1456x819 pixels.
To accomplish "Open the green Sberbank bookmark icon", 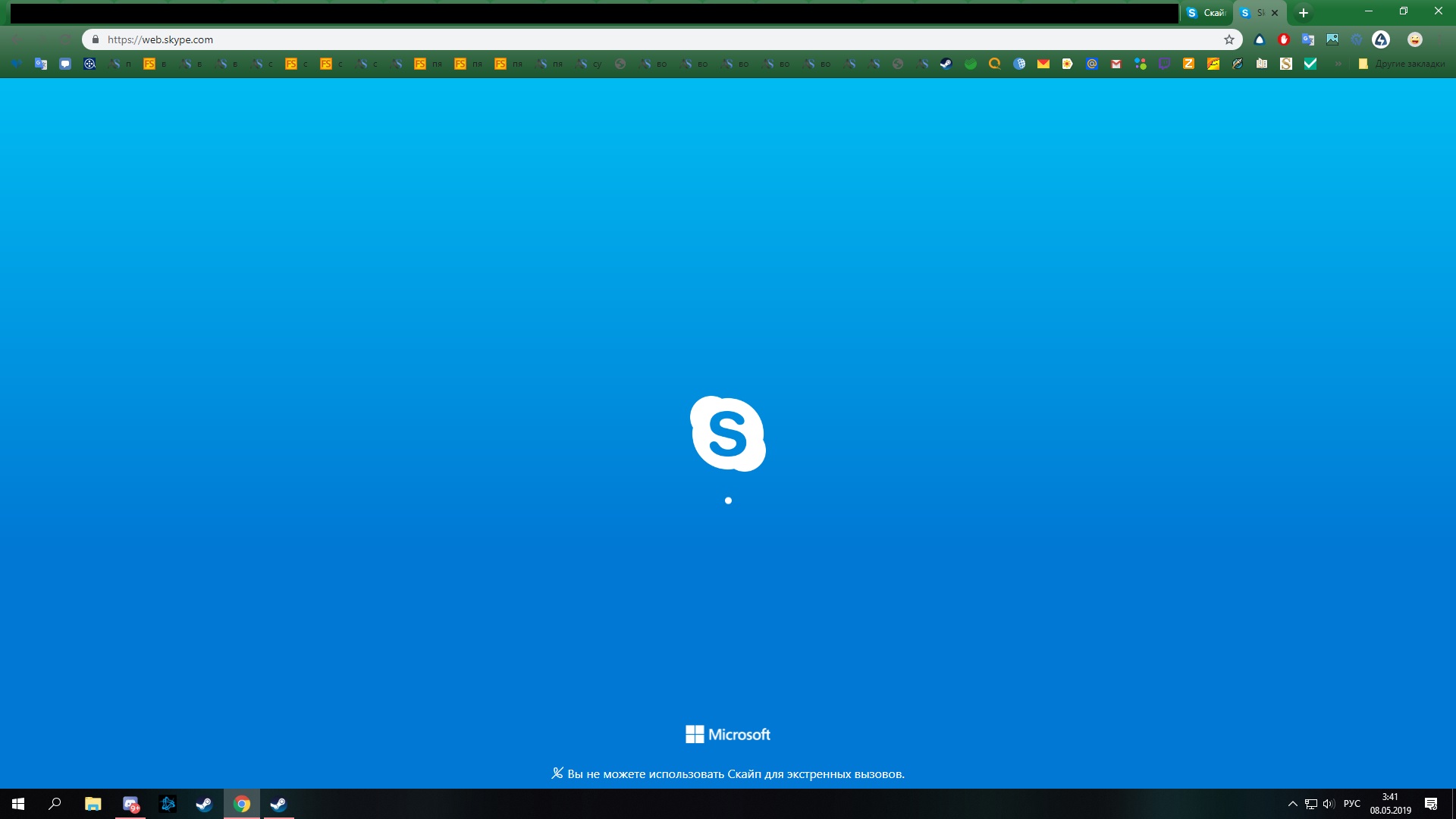I will point(971,64).
